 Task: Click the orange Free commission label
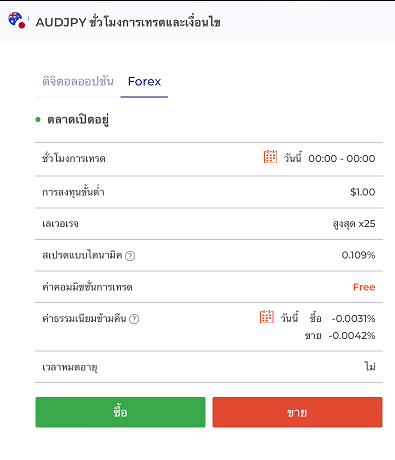364,287
